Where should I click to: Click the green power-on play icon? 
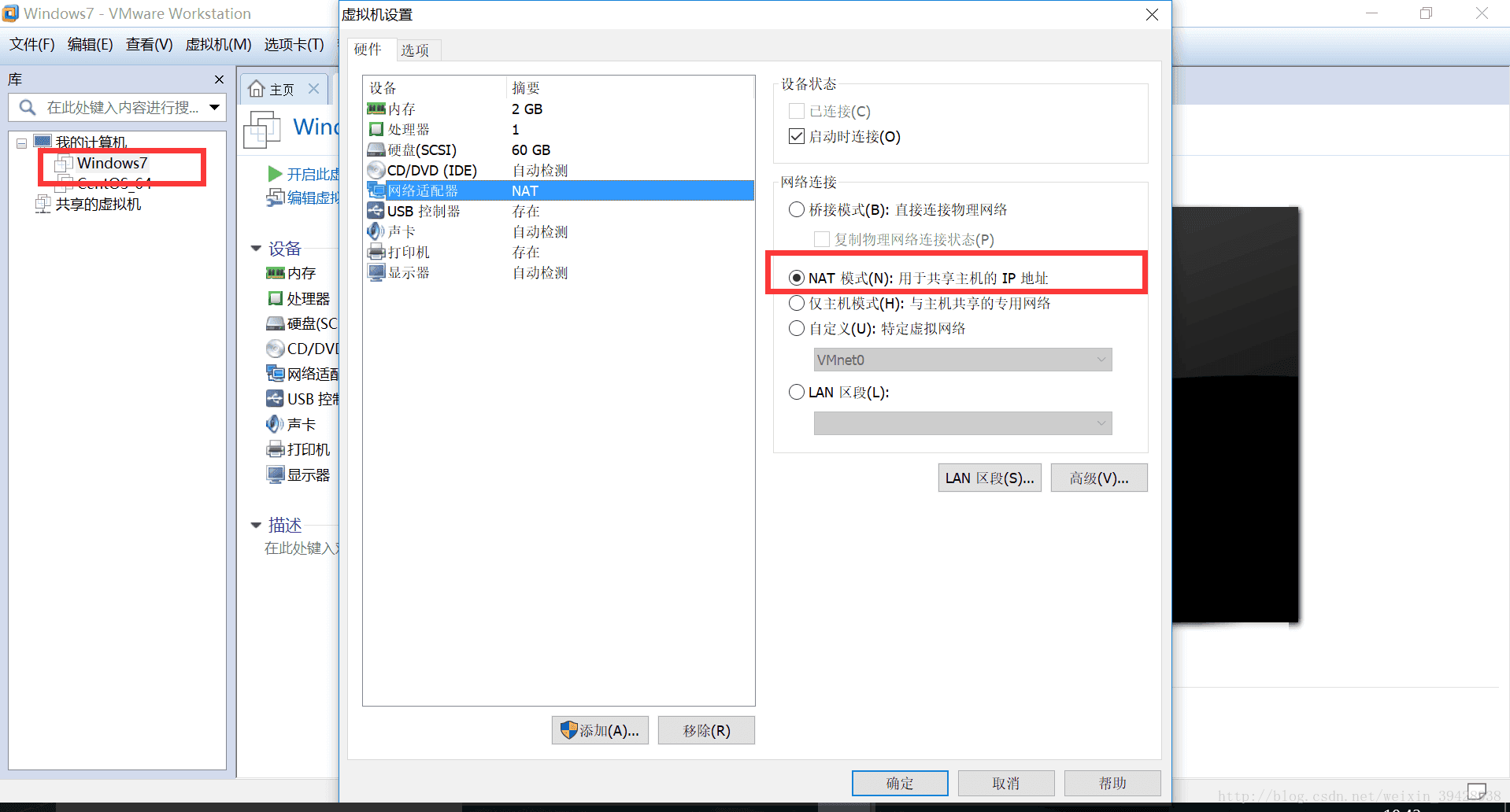pos(275,173)
